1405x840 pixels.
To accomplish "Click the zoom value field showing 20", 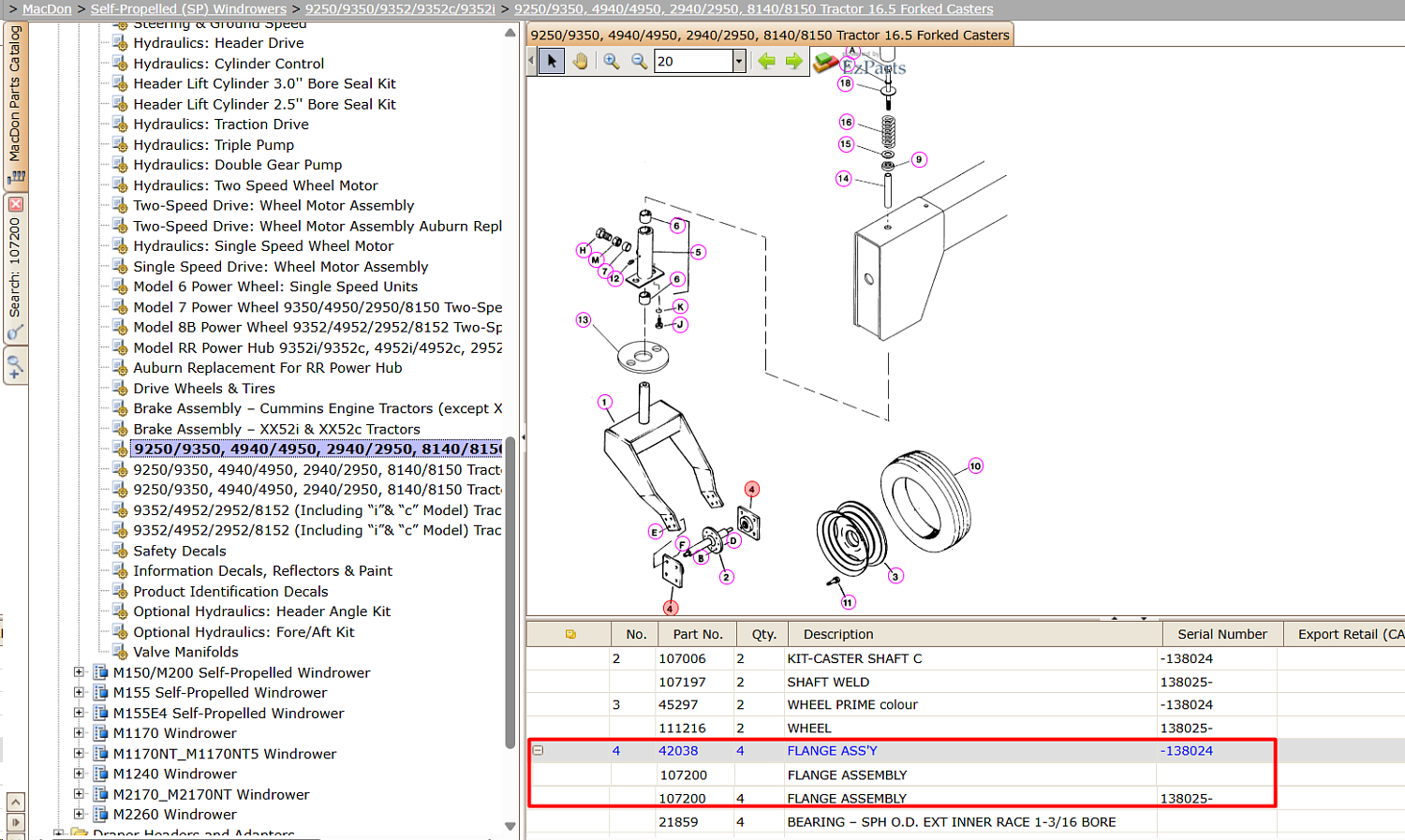I will point(693,62).
